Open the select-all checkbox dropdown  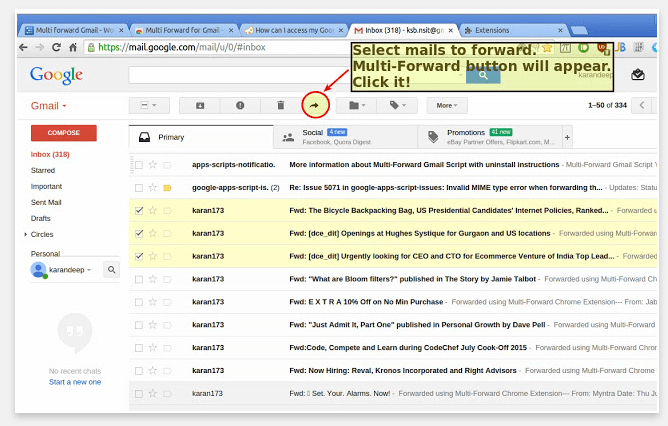[149, 105]
